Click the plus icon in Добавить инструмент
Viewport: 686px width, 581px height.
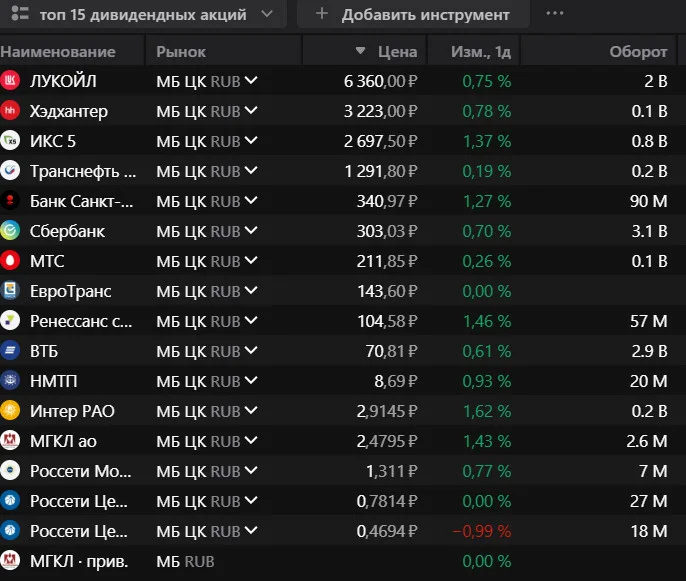(322, 14)
